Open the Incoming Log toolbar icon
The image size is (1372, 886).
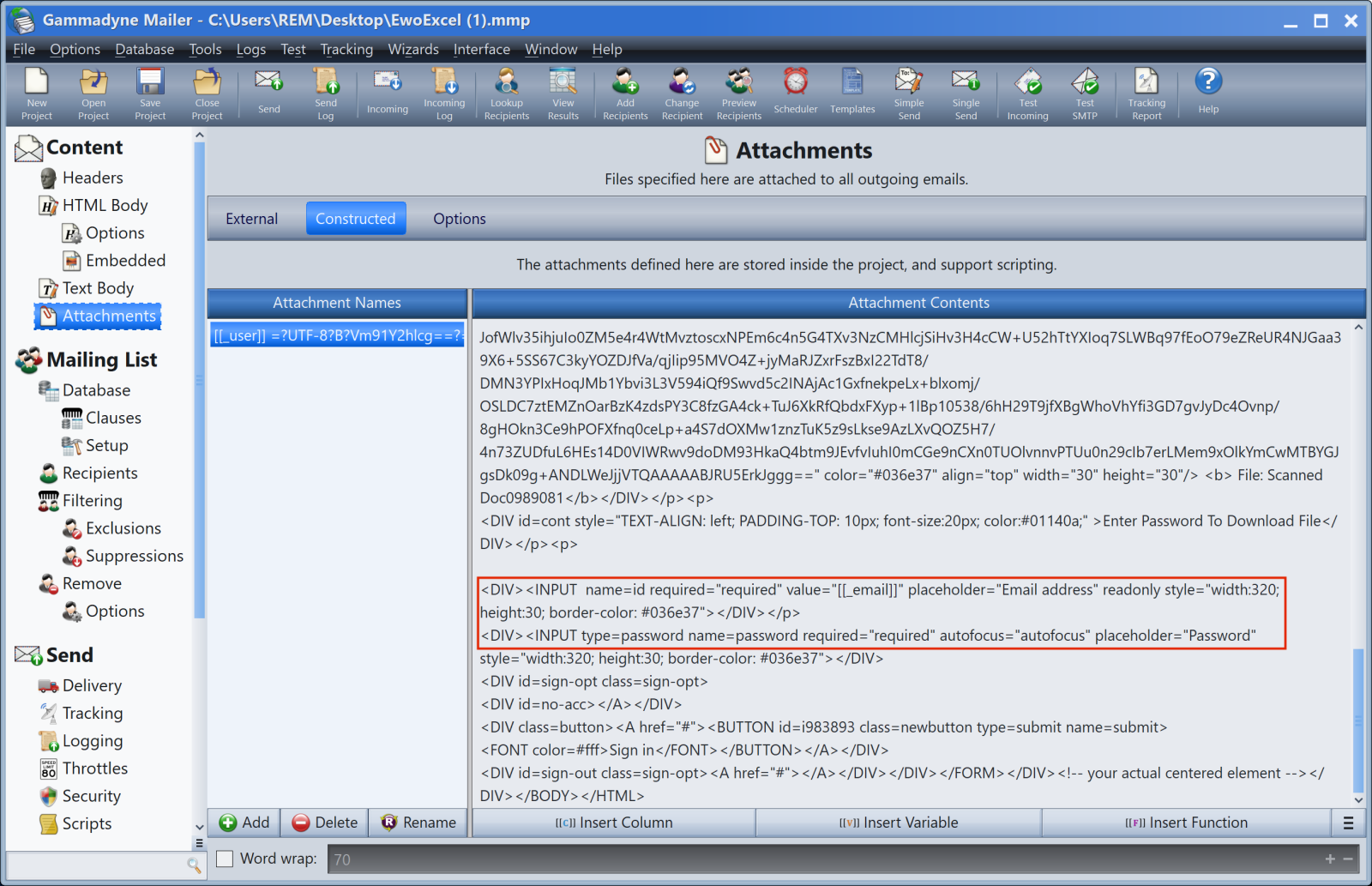pos(444,81)
